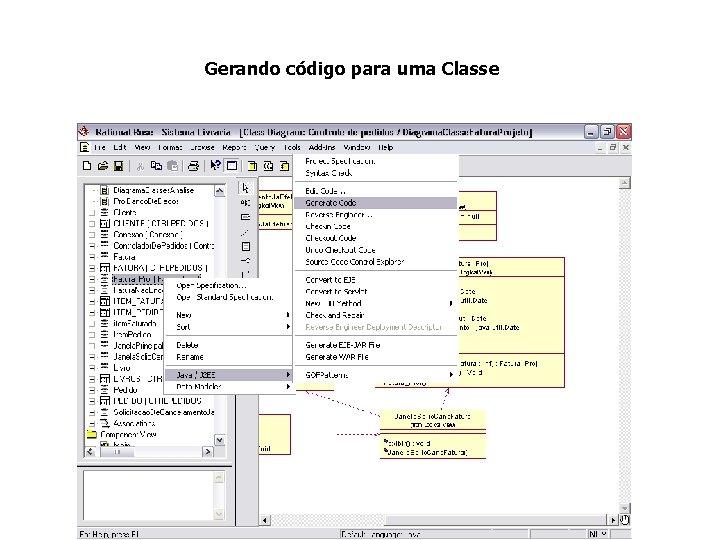Select Syntax Check in the submenu

(x=375, y=173)
